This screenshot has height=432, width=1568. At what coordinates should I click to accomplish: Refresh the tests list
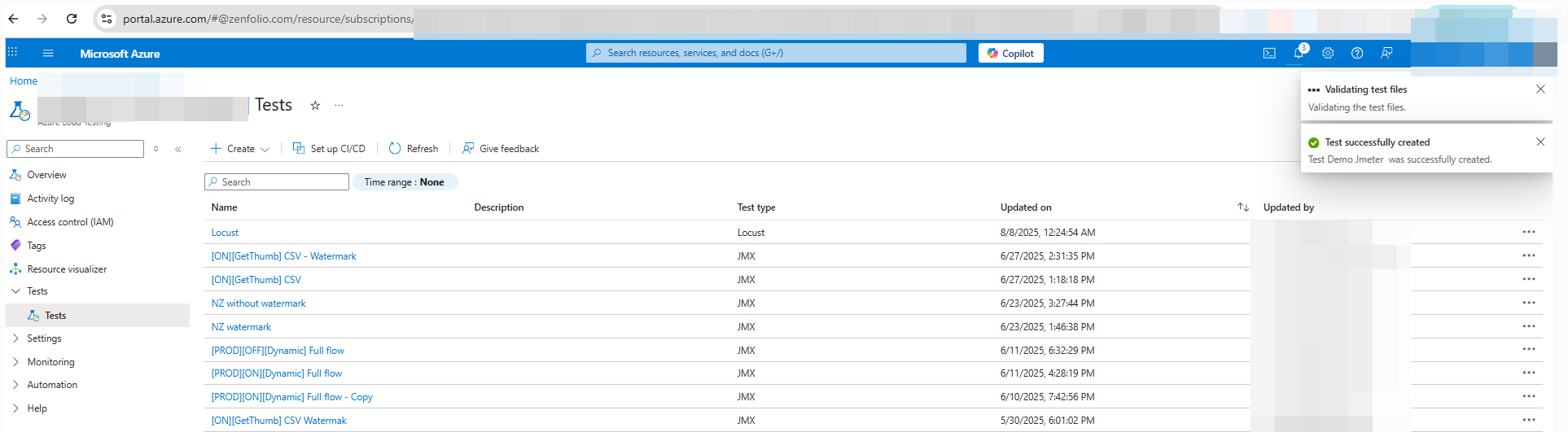point(414,149)
